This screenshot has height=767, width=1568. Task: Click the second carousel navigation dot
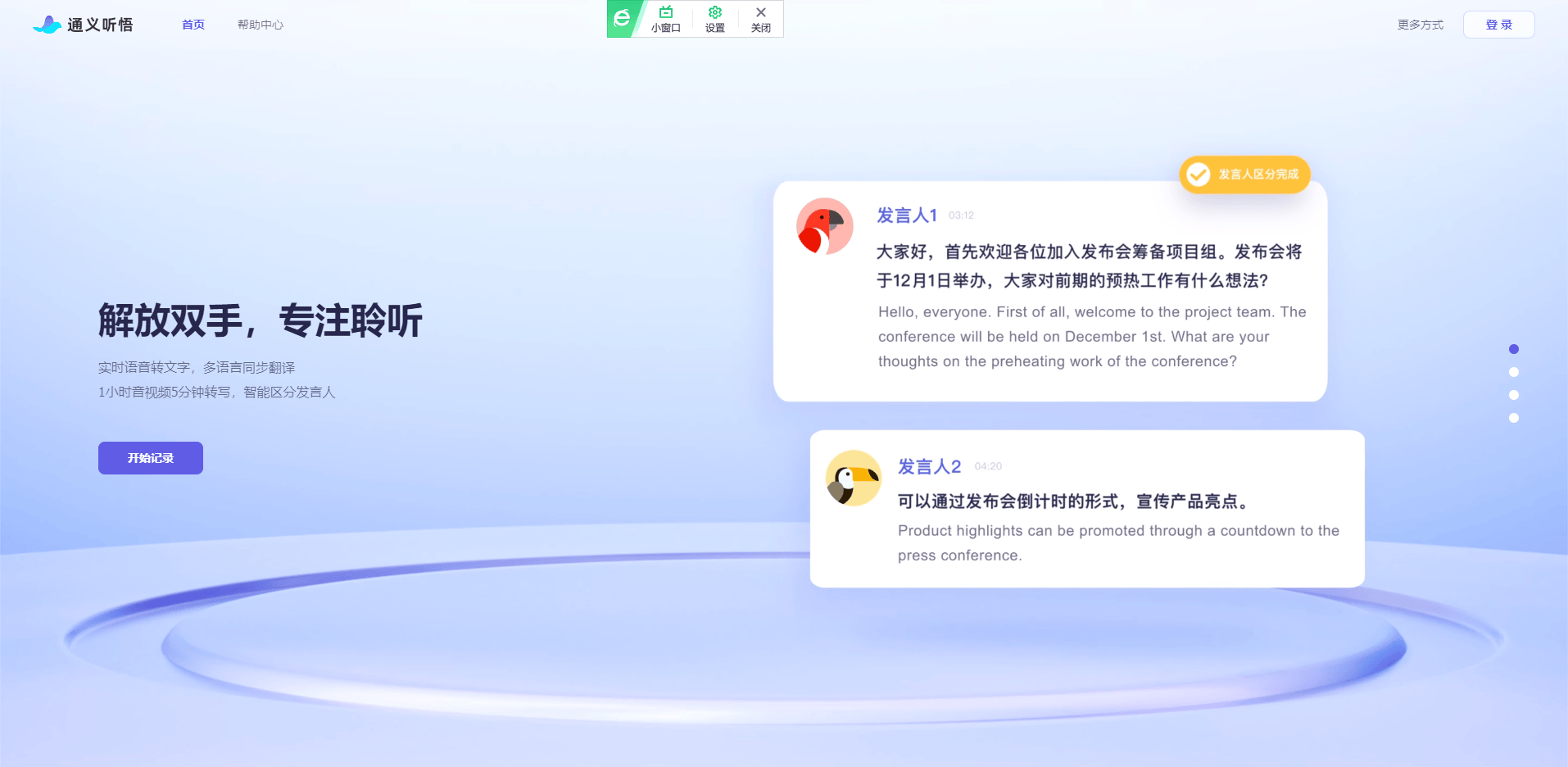click(1513, 372)
